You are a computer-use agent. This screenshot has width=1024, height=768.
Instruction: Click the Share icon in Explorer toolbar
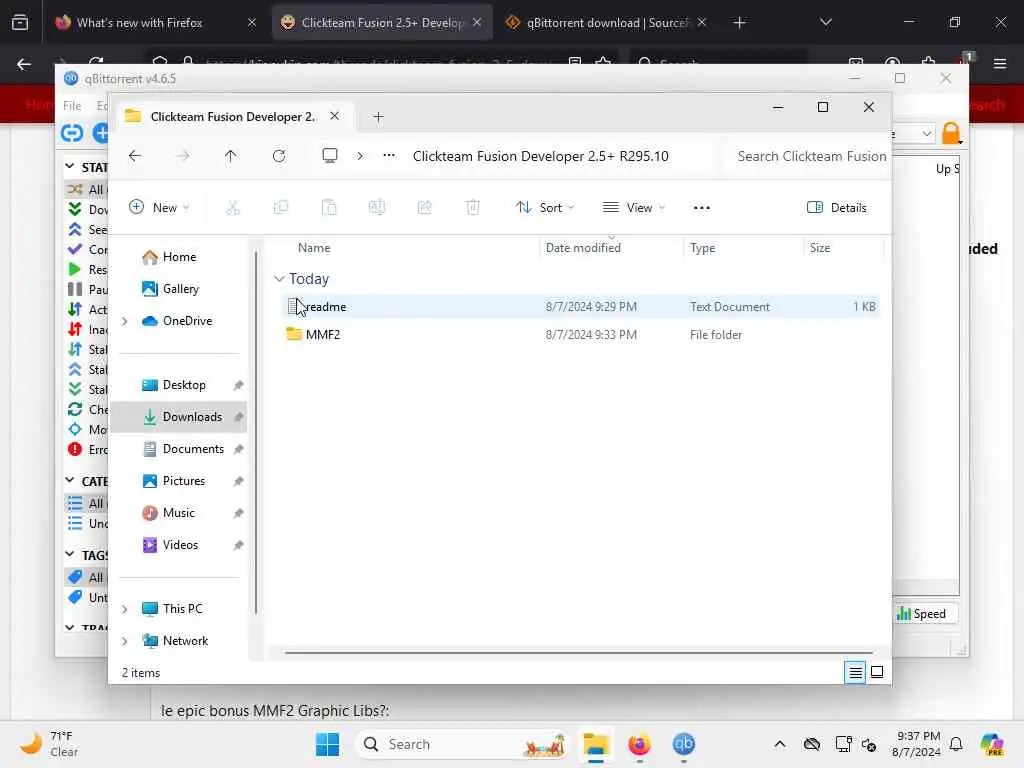pos(424,208)
